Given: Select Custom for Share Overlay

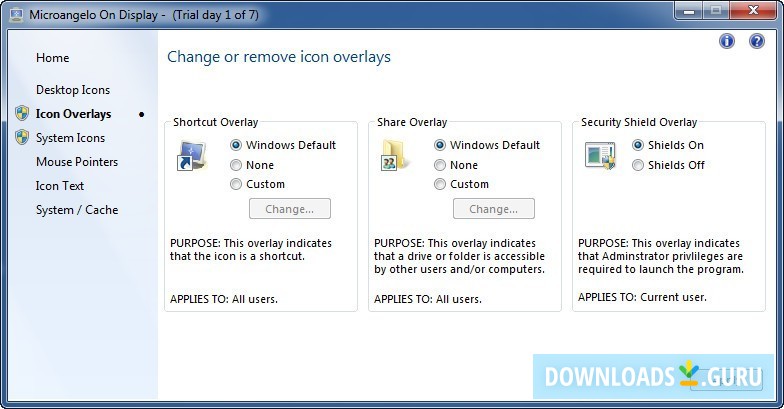Looking at the screenshot, I should pyautogui.click(x=462, y=184).
